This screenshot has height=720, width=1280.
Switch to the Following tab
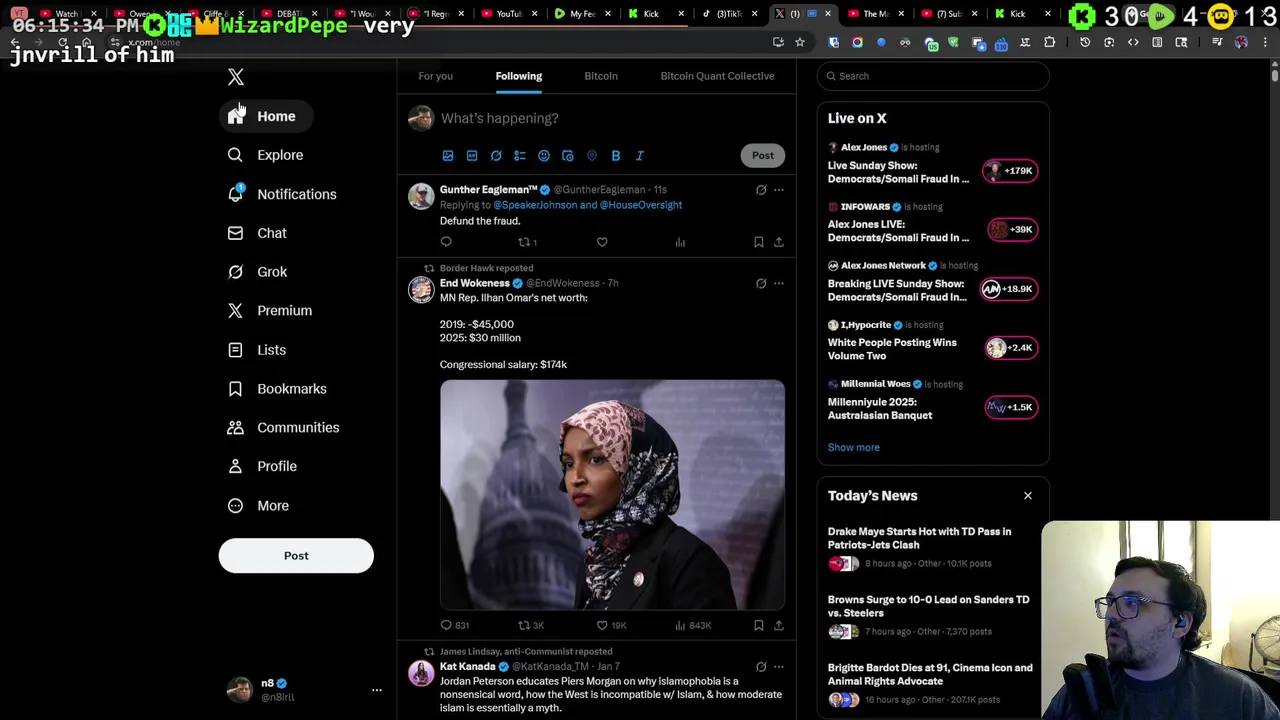tap(518, 76)
